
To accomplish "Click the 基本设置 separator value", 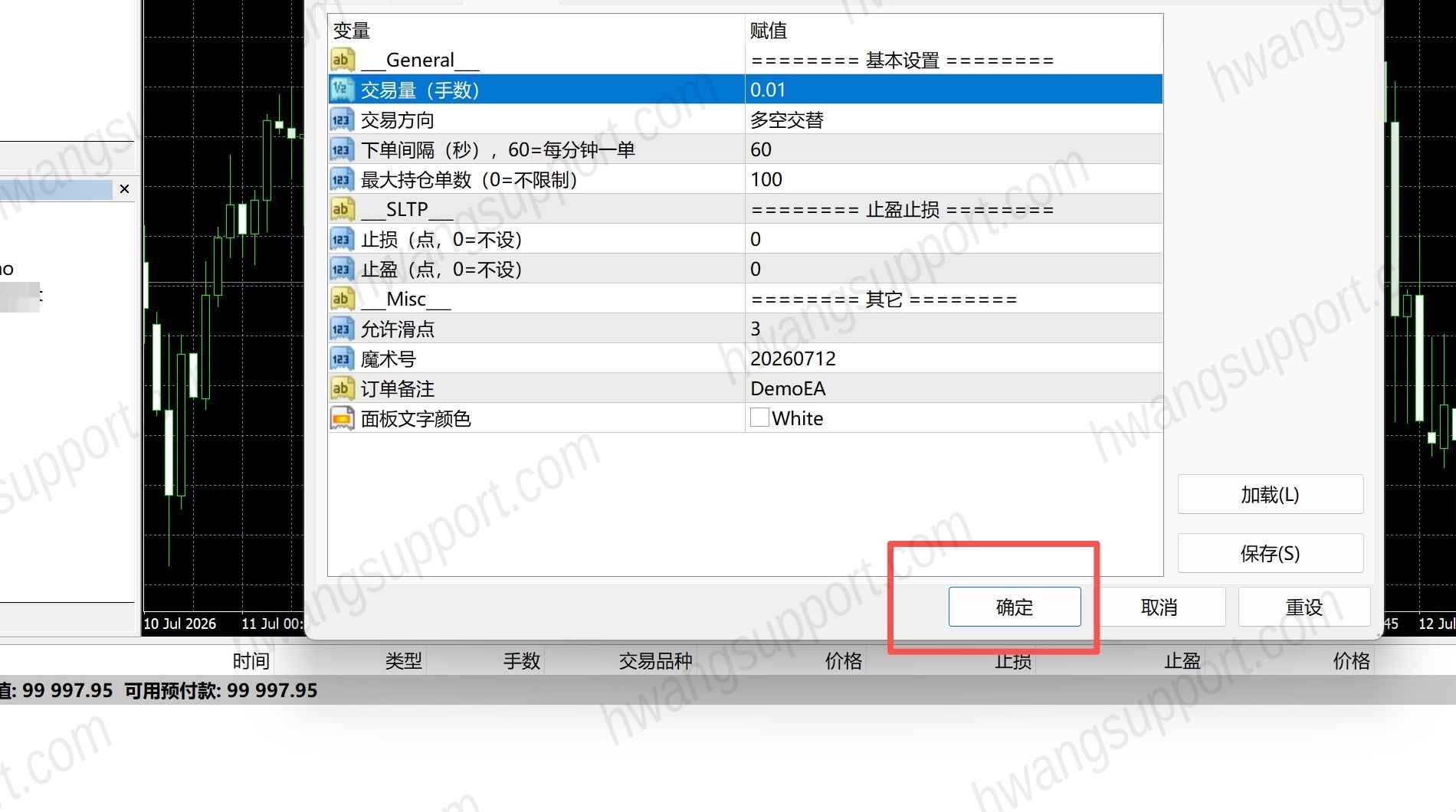I will pos(903,60).
